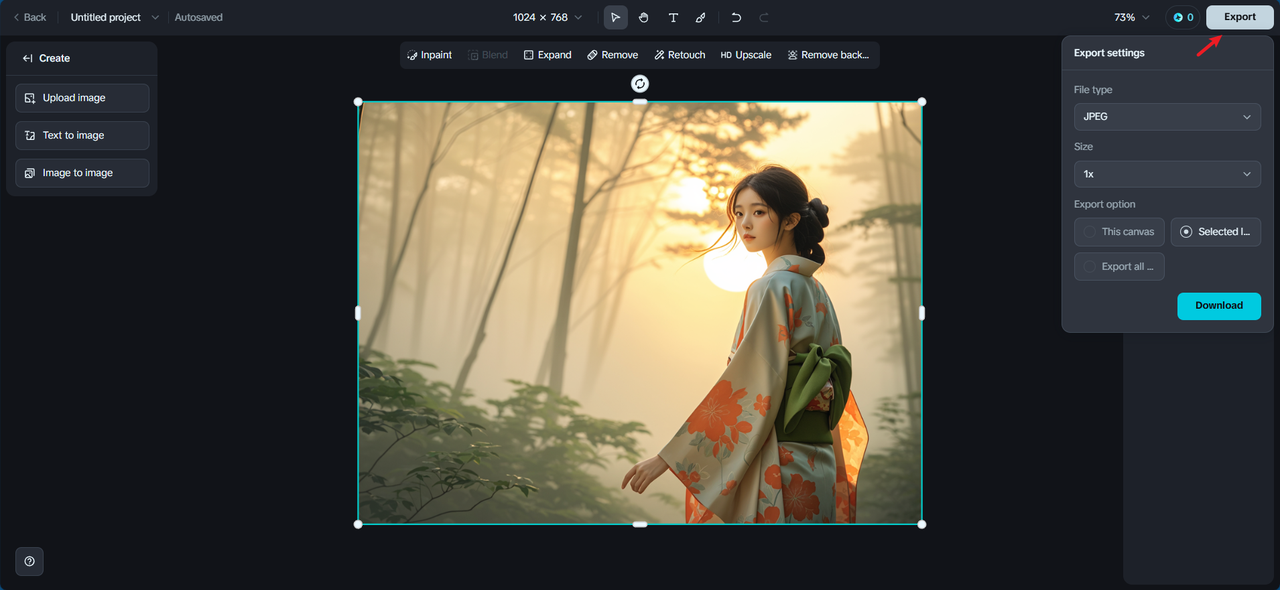Screen dimensions: 1280x590
Task: Choose the Blend tool
Action: pos(488,55)
